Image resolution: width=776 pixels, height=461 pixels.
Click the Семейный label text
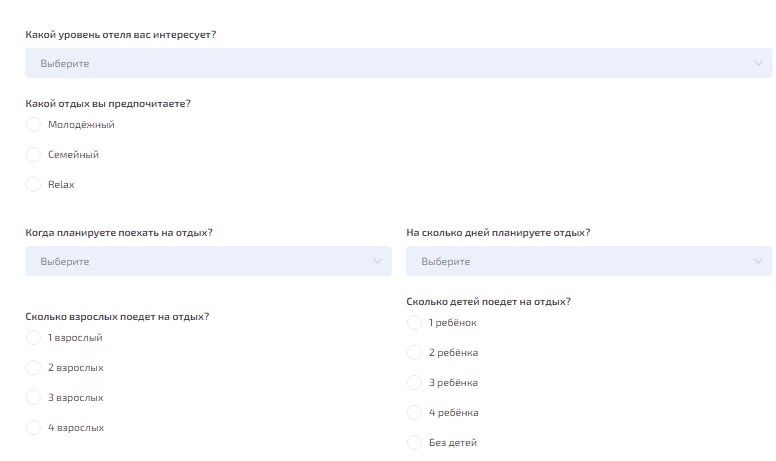[x=73, y=154]
